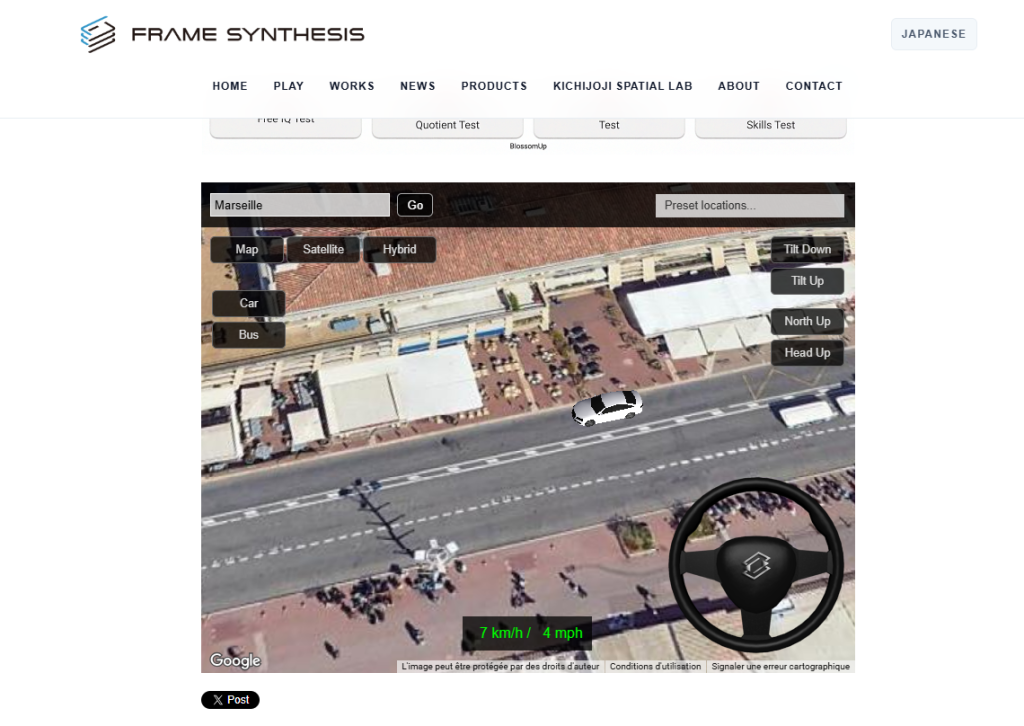1024x726 pixels.
Task: Open the News menu item
Action: coord(418,86)
